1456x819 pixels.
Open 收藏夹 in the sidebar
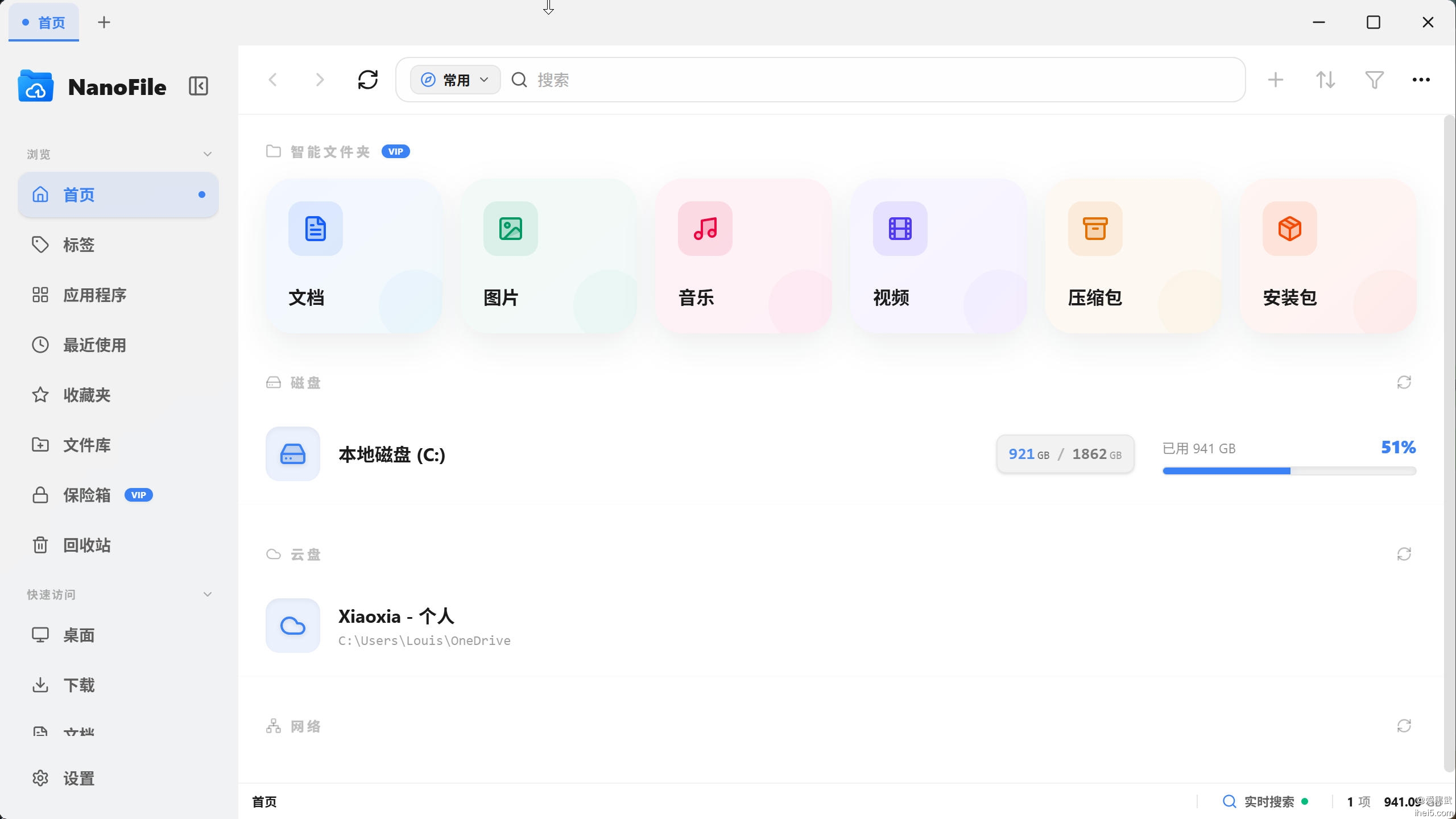click(118, 395)
